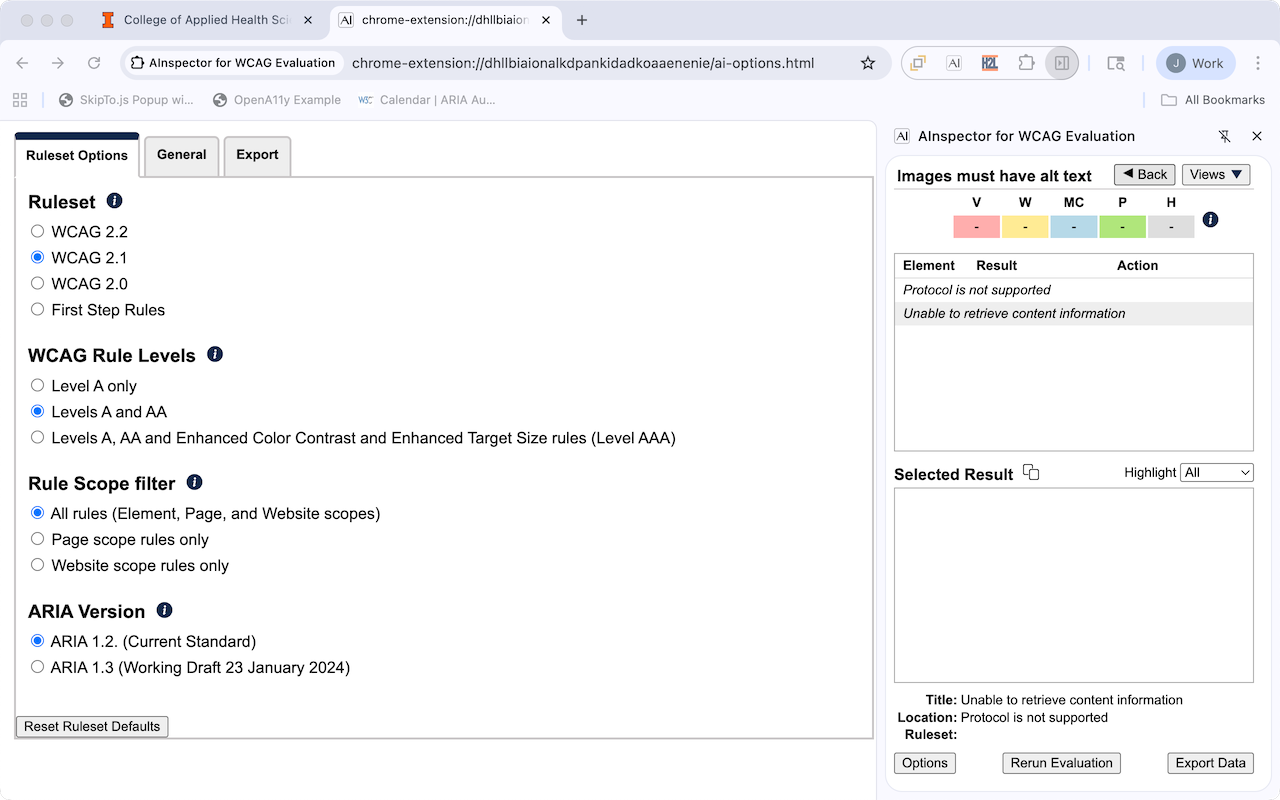
Task: Open the Work profile menu
Action: (x=1195, y=63)
